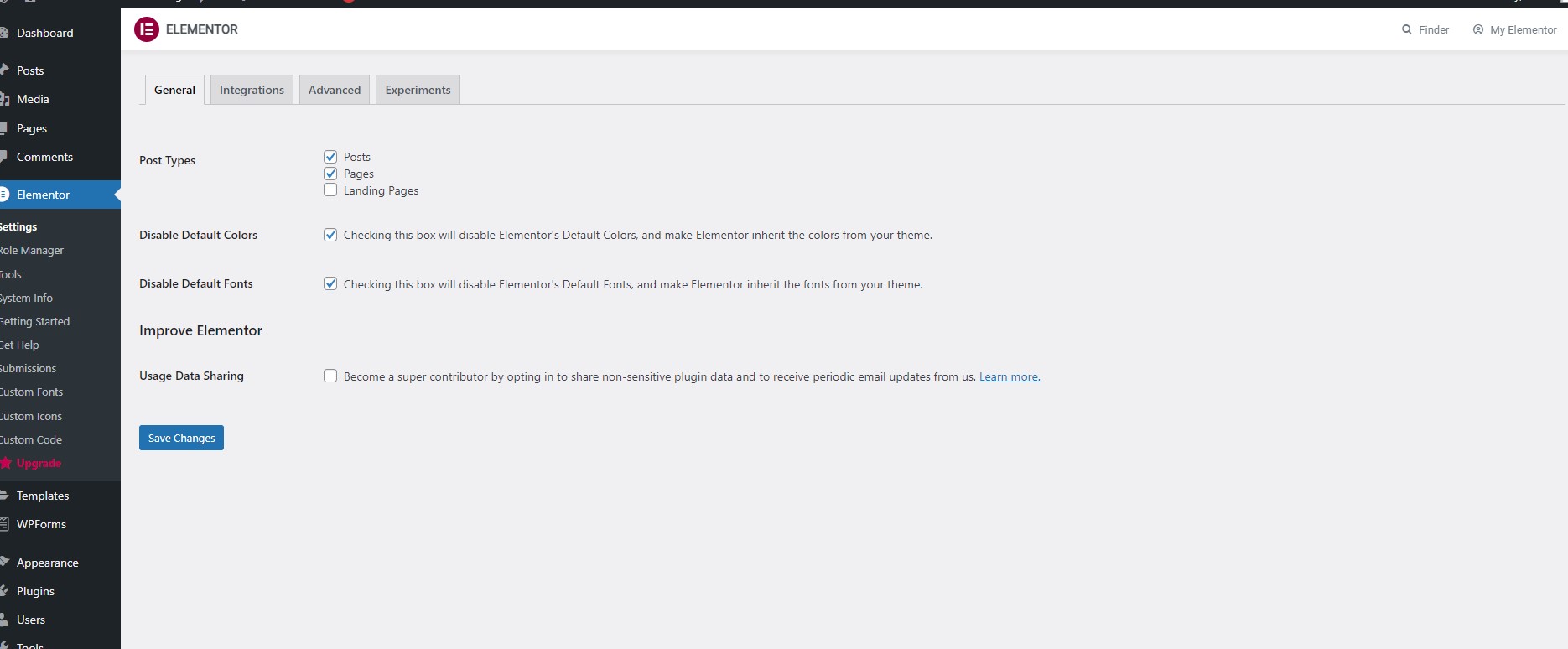
Task: Open Get Help submenu item
Action: coord(19,345)
